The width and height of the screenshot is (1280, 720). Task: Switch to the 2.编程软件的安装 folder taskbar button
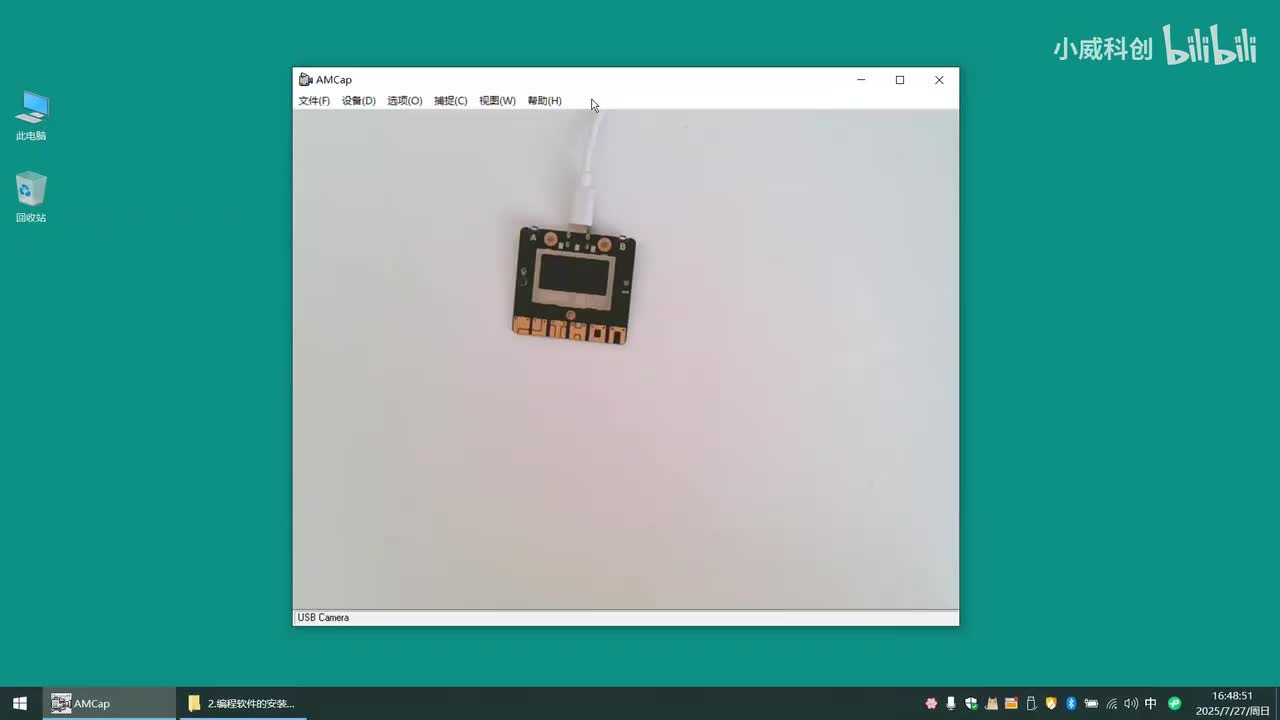coord(241,704)
